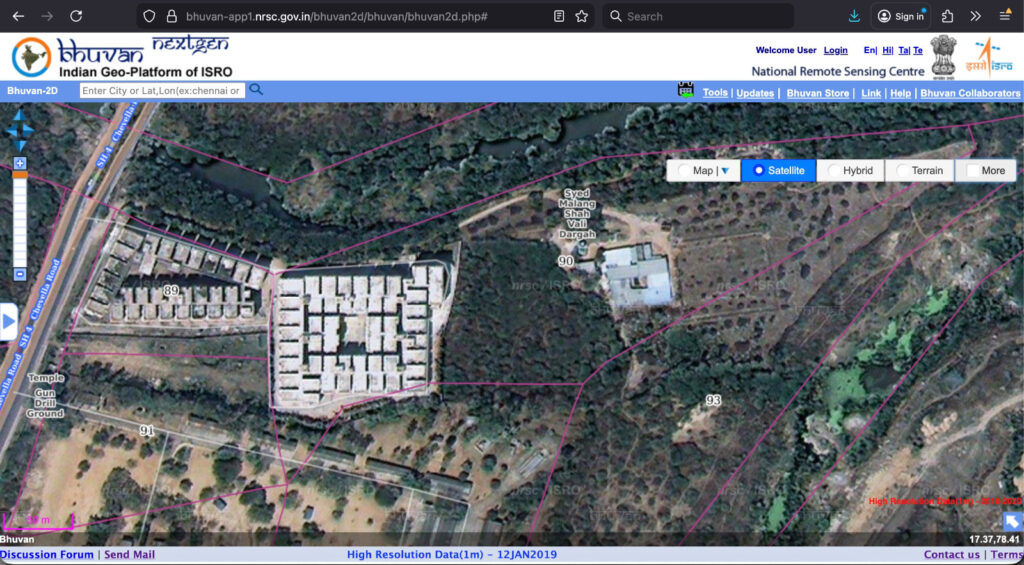Open the Link menu item

(x=871, y=93)
